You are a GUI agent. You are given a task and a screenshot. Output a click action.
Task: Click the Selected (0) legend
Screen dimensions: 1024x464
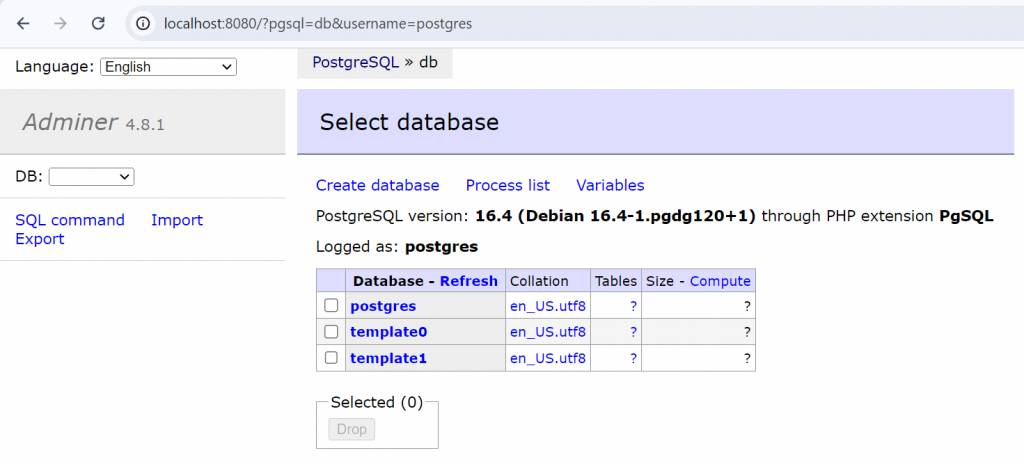click(377, 402)
